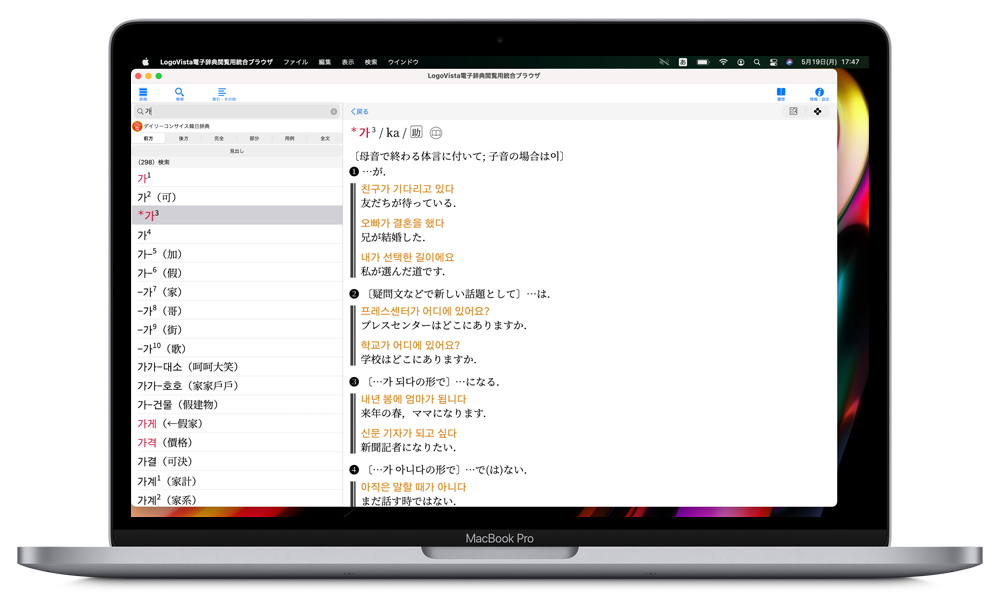1000x600 pixels.
Task: Select the 検索 magnifier toolbar icon
Action: (179, 94)
